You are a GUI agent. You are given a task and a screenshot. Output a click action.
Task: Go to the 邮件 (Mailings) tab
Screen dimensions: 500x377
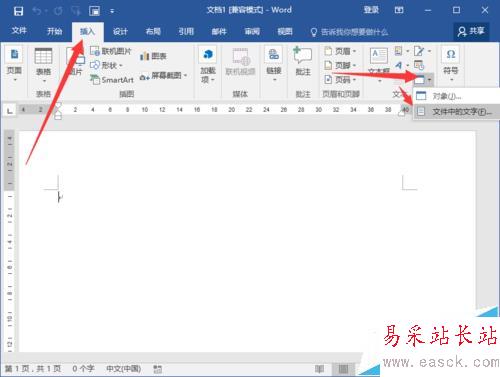point(219,31)
